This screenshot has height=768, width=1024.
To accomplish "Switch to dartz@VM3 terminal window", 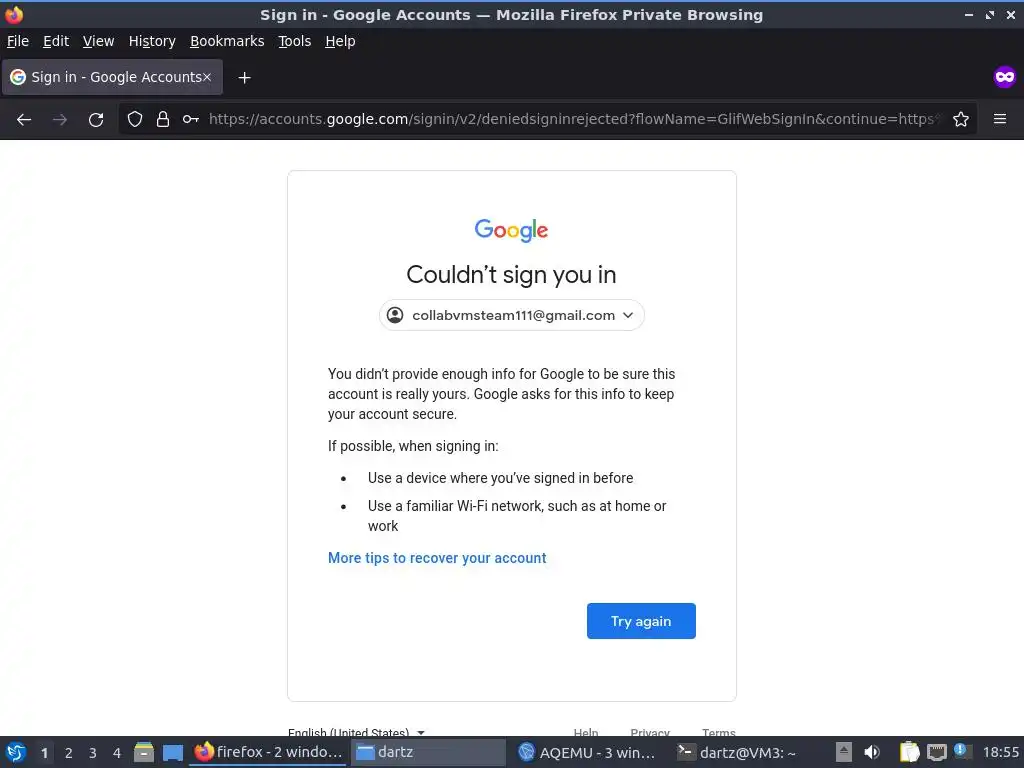I will [x=738, y=752].
